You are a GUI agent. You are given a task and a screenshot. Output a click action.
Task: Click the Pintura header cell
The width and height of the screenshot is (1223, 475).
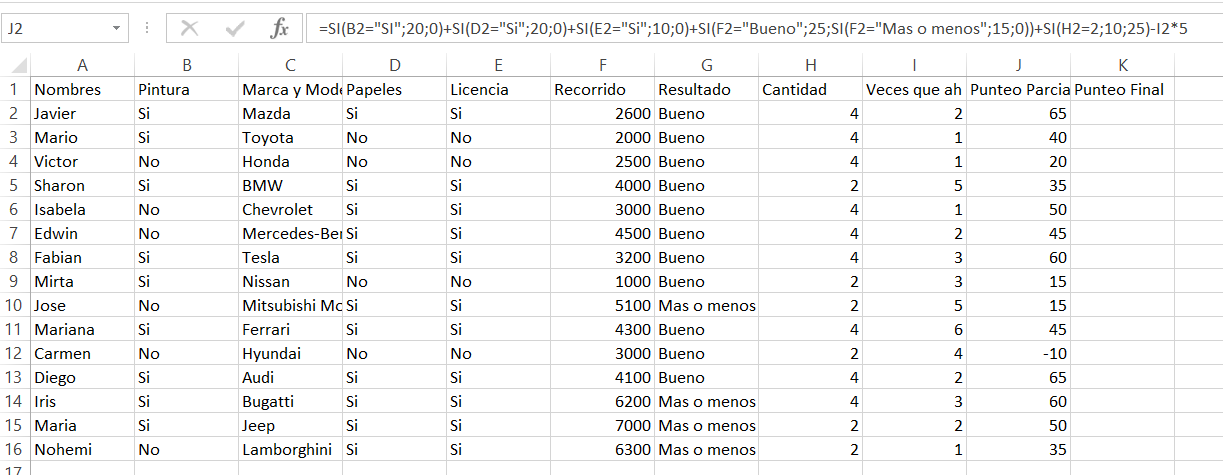tap(186, 89)
